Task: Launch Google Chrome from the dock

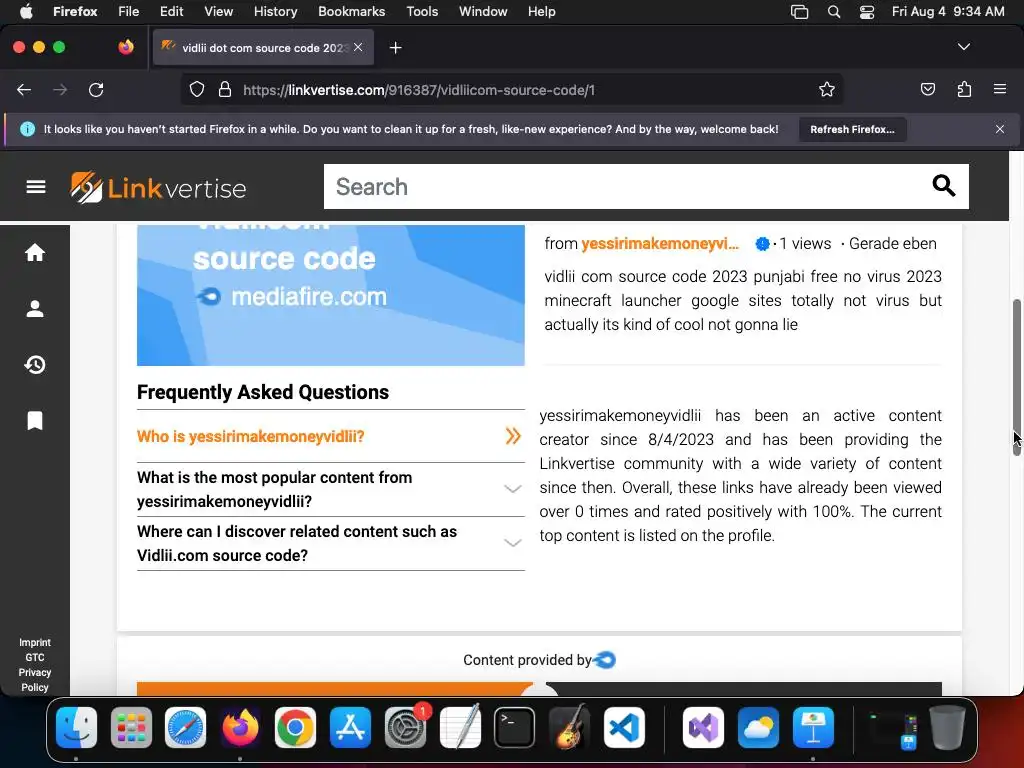Action: tap(295, 728)
